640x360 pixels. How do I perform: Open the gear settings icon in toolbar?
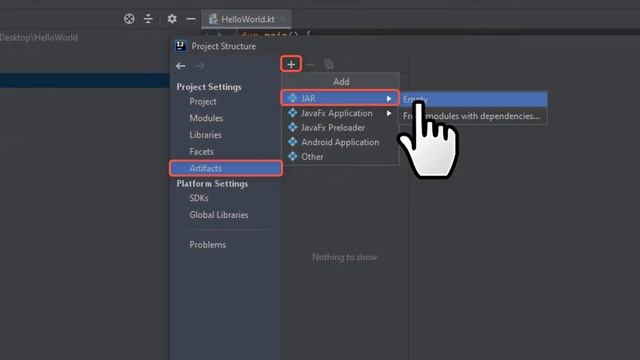tap(172, 19)
